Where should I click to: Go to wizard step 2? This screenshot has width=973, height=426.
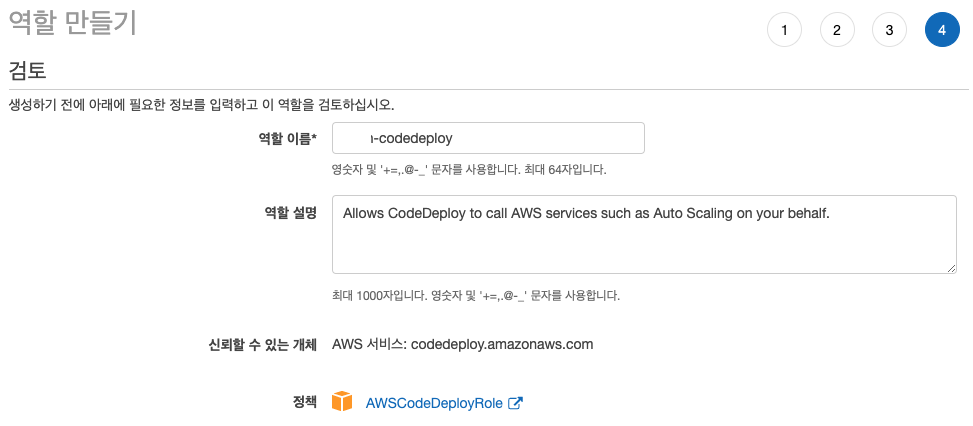pos(836,30)
